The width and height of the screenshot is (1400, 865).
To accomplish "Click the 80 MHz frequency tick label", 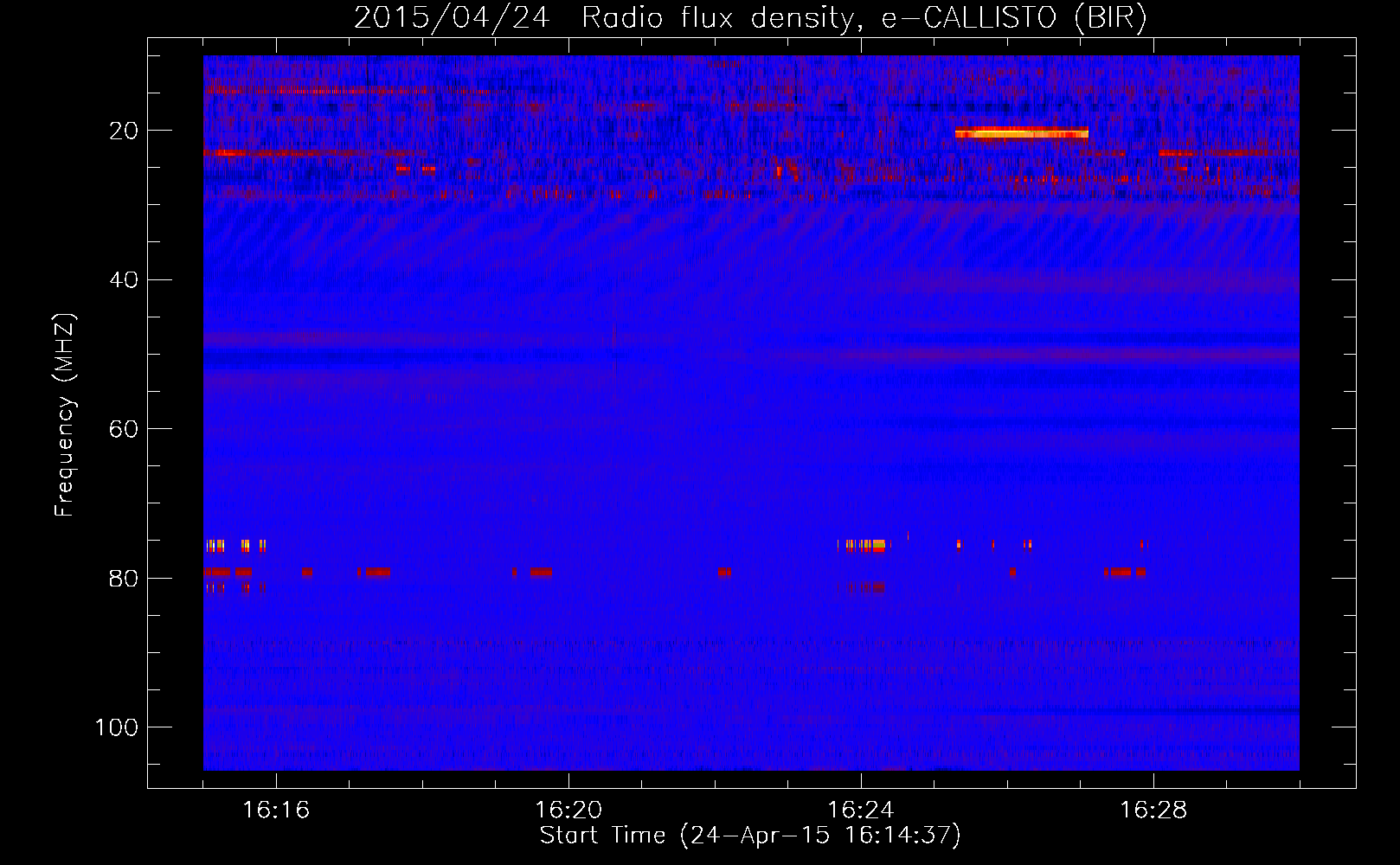I will click(x=125, y=579).
